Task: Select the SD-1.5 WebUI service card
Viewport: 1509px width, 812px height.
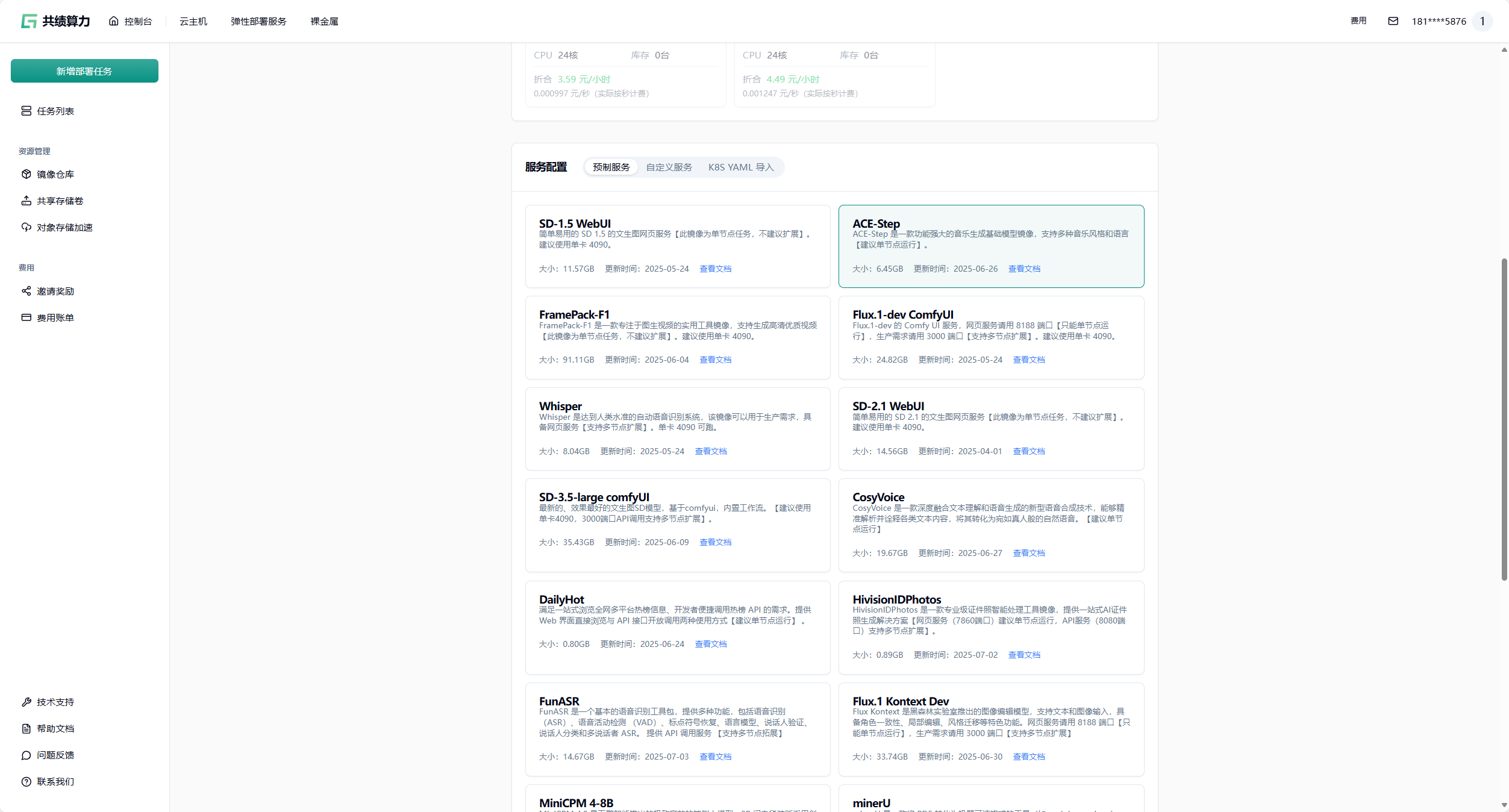Action: coord(677,246)
